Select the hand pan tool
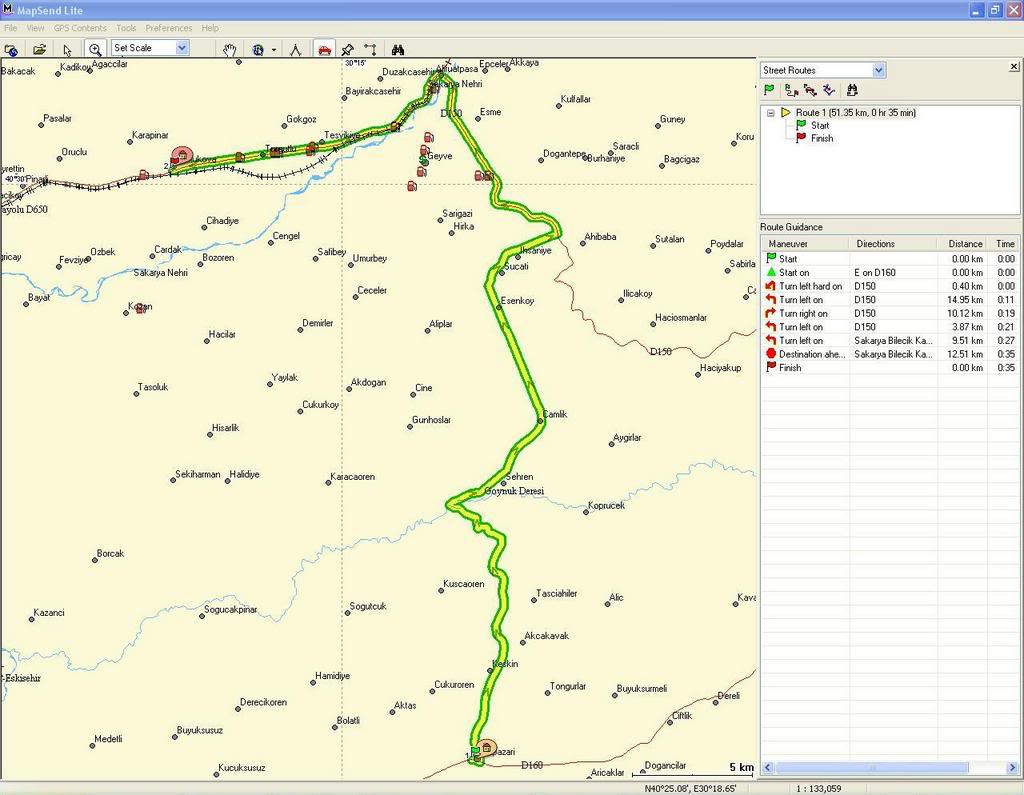Image resolution: width=1024 pixels, height=795 pixels. [230, 49]
